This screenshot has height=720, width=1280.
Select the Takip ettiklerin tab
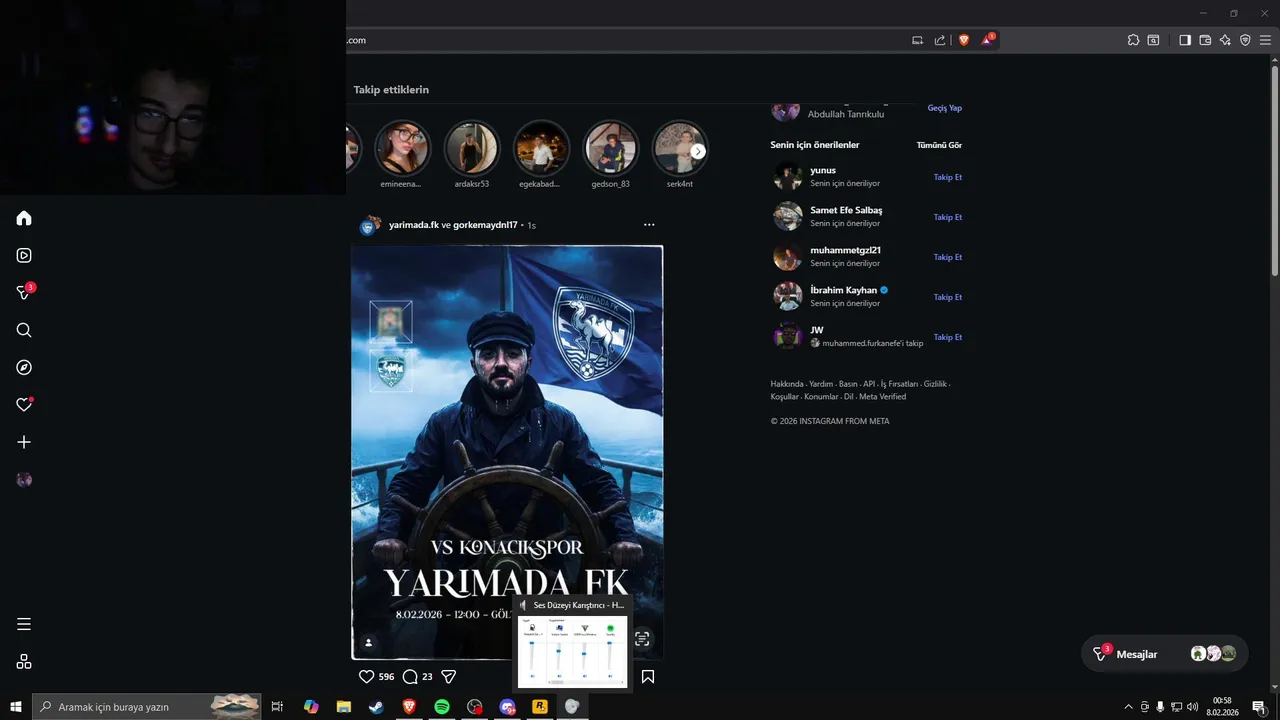coord(391,90)
